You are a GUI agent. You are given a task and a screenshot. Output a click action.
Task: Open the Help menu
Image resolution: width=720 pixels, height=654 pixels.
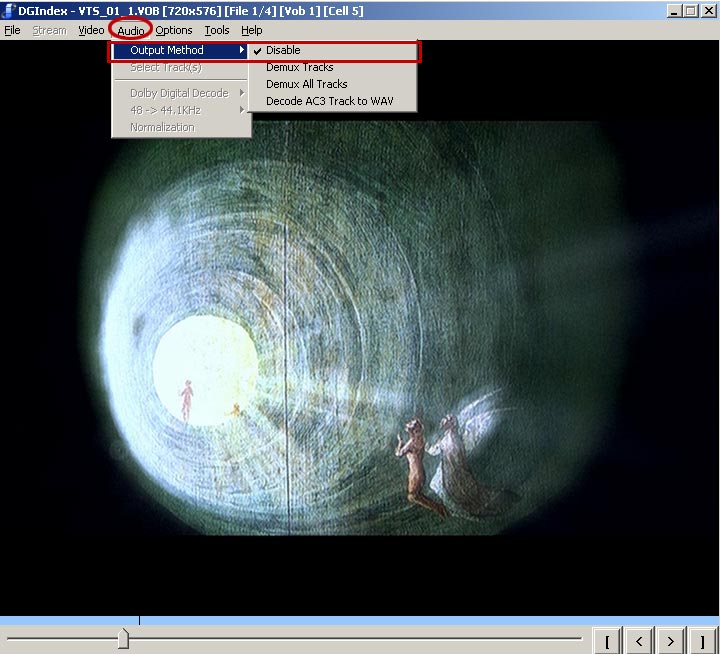[252, 30]
